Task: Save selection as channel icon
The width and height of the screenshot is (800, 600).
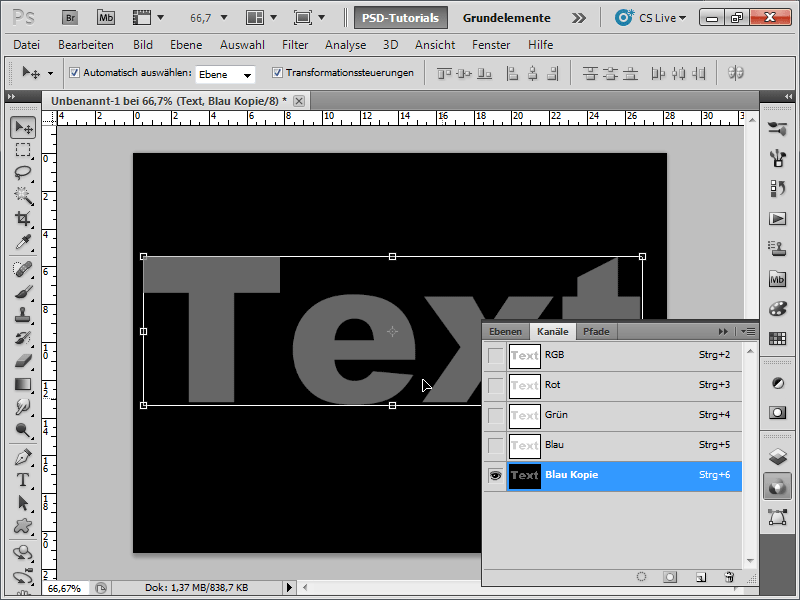Action: click(670, 577)
